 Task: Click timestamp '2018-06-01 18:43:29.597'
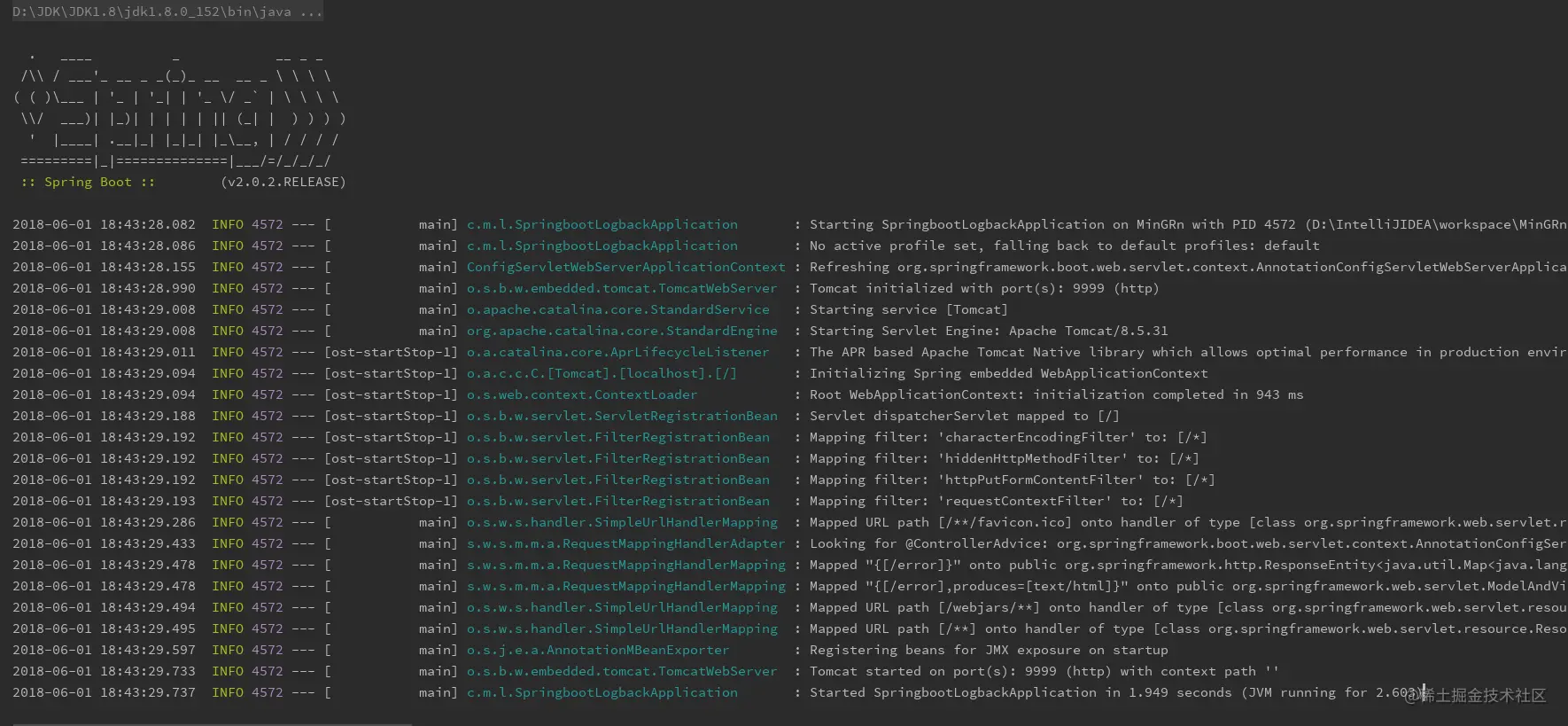104,650
